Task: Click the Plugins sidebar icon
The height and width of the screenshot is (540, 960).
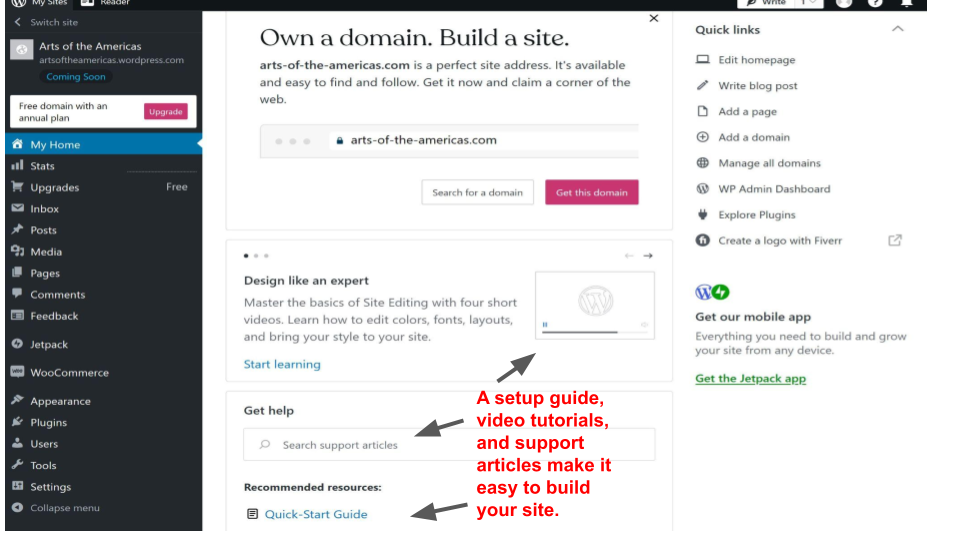Action: [17, 422]
